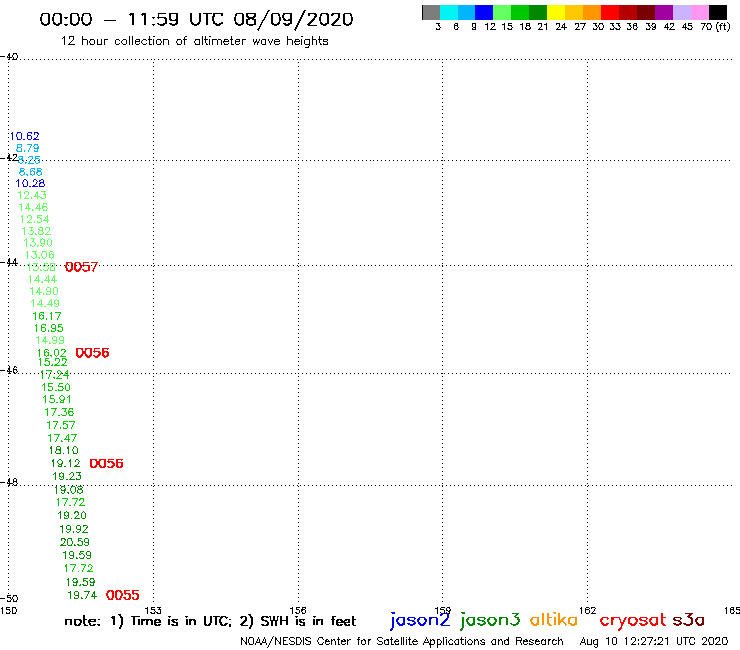Click the longitude axis label '162'
Viewport: 740px width, 650px height.
click(x=588, y=610)
